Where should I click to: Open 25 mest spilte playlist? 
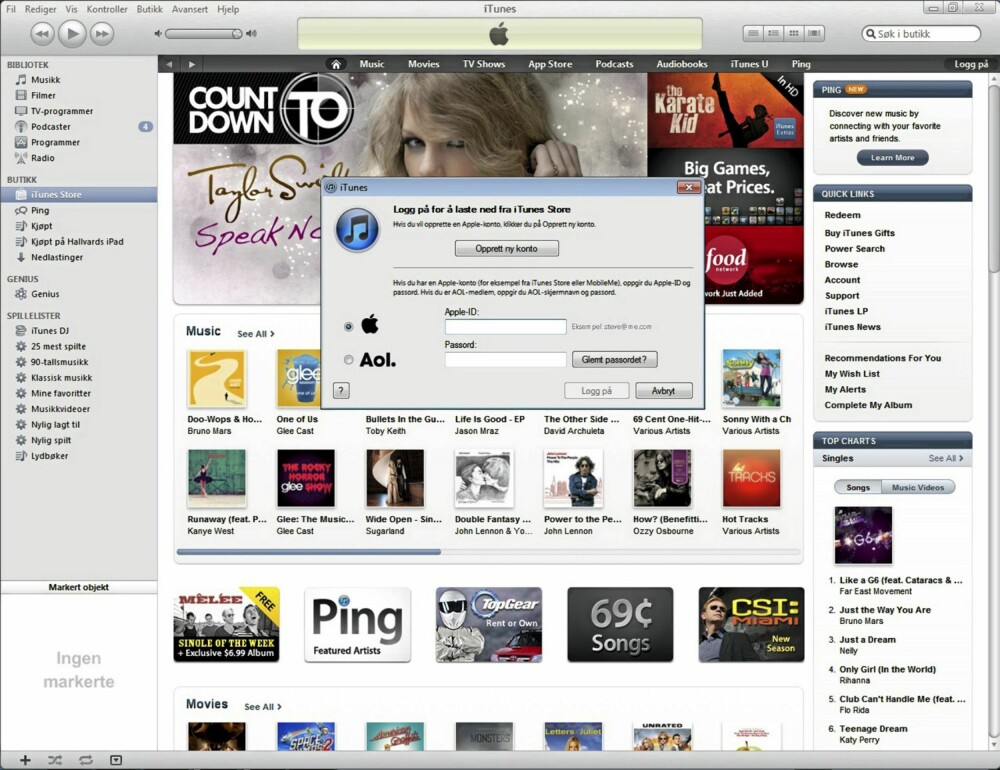[x=58, y=346]
